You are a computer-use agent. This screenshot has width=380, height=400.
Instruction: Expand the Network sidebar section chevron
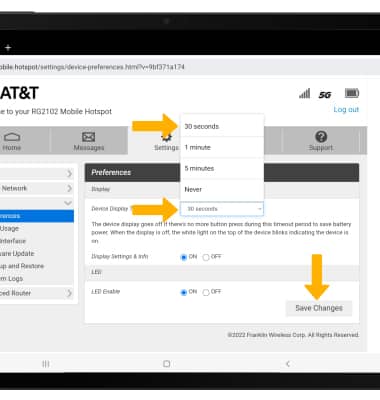coord(69,188)
